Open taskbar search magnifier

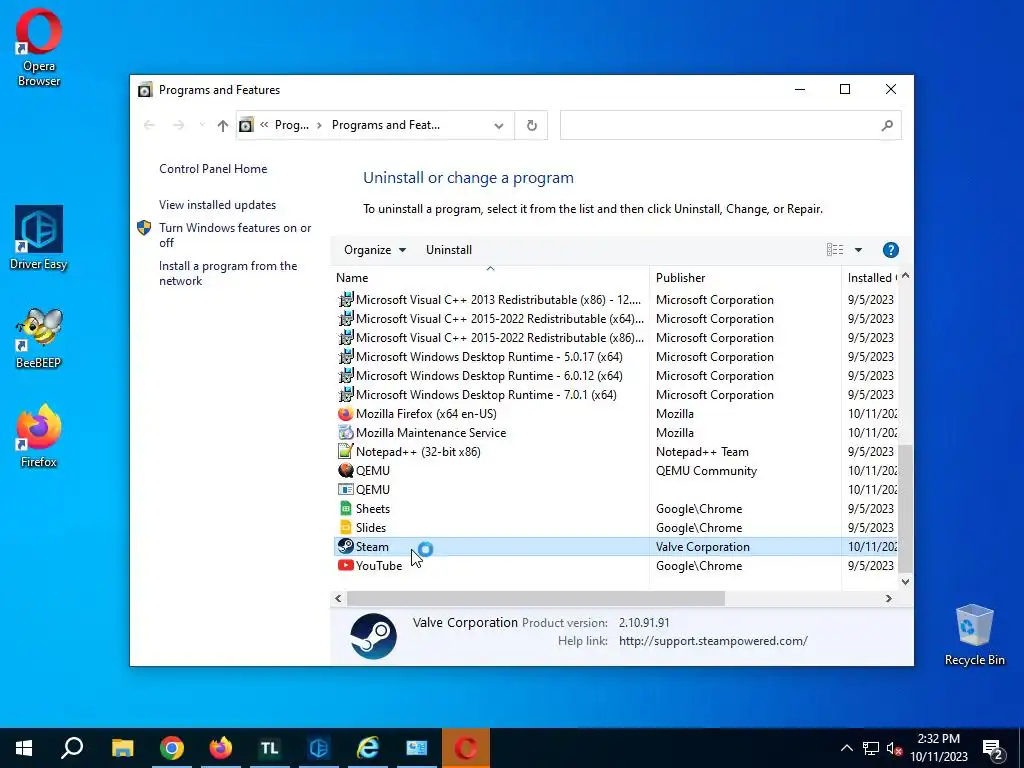coord(72,748)
